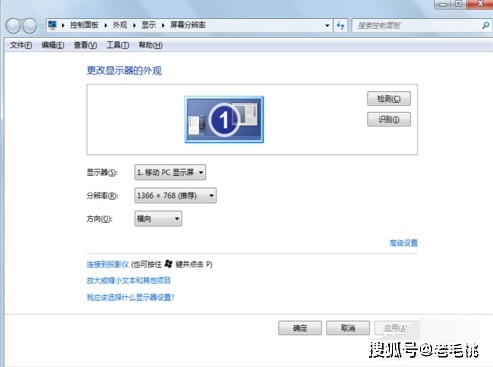Image resolution: width=493 pixels, height=367 pixels.
Task: Click the Control Panel icon in address bar
Action: coord(52,25)
